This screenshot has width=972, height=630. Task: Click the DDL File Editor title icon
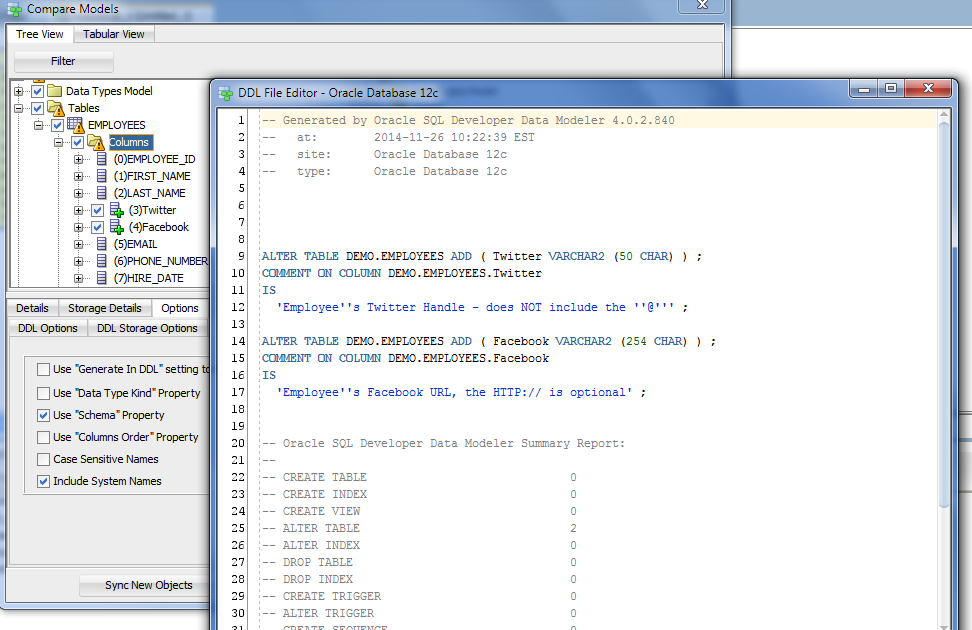point(226,94)
